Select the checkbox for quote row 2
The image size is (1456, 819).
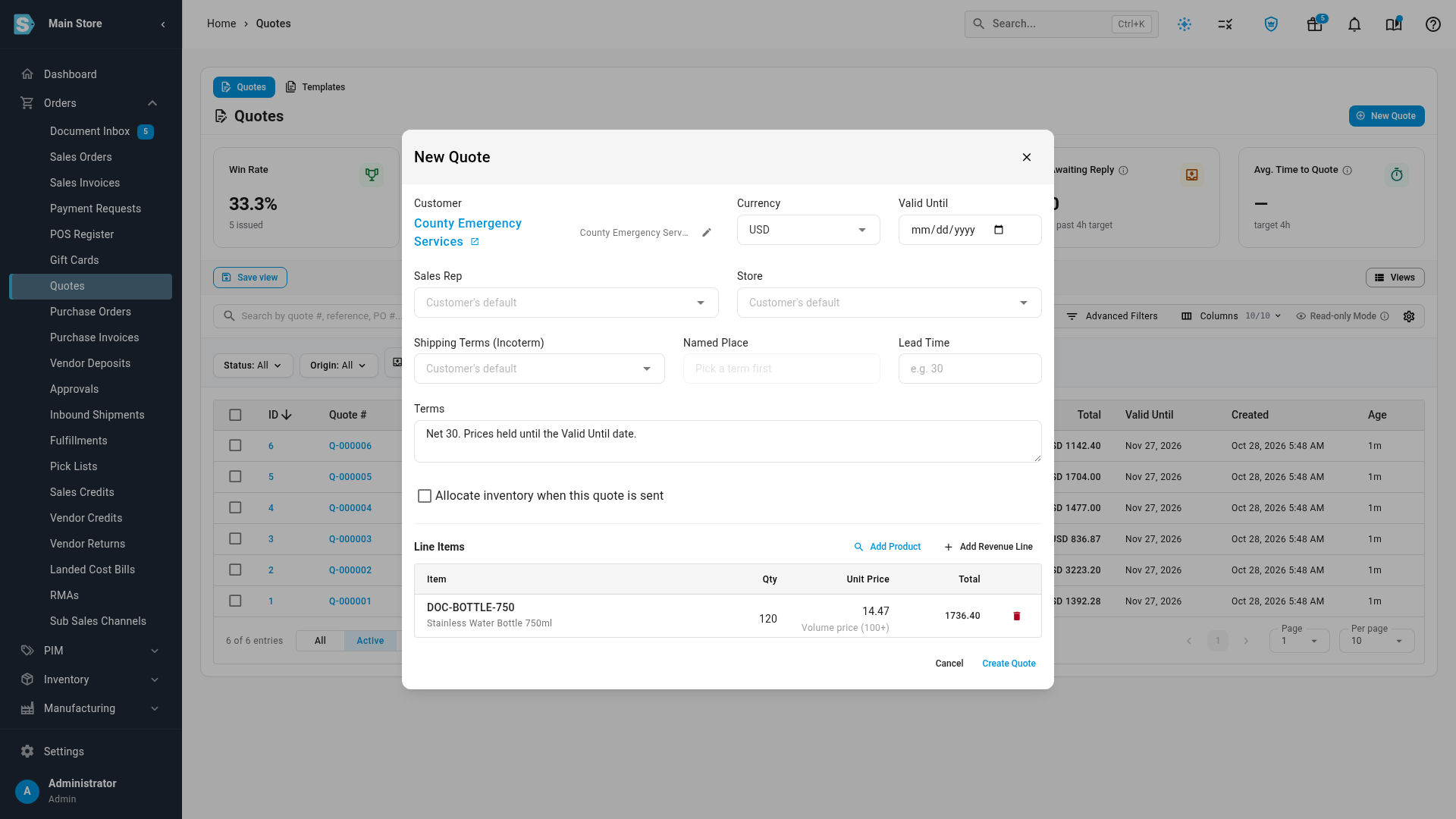[235, 570]
